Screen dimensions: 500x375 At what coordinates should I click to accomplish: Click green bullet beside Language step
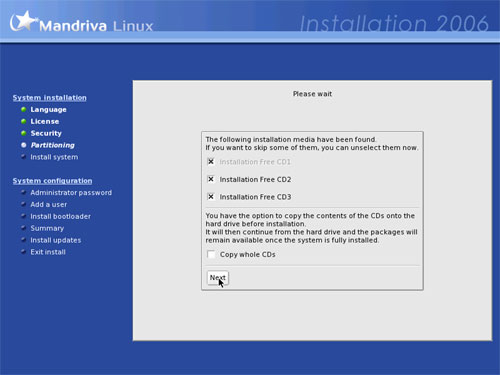[23, 109]
